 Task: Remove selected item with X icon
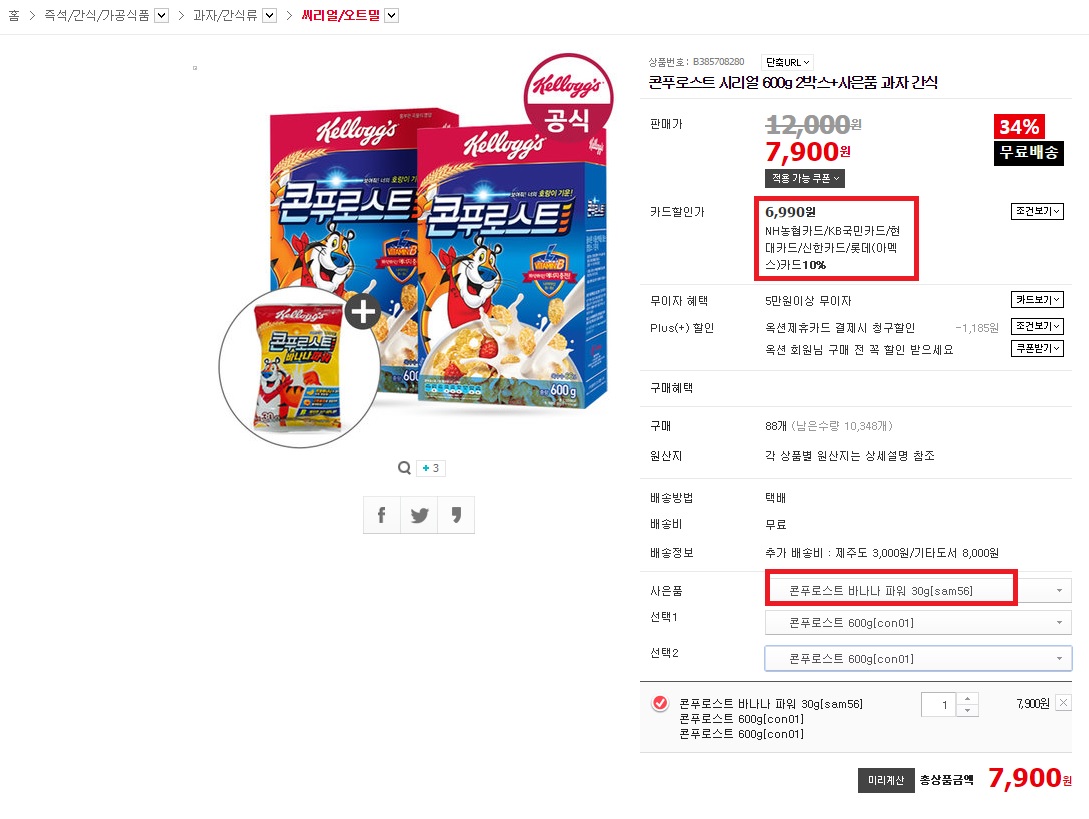coord(1063,703)
